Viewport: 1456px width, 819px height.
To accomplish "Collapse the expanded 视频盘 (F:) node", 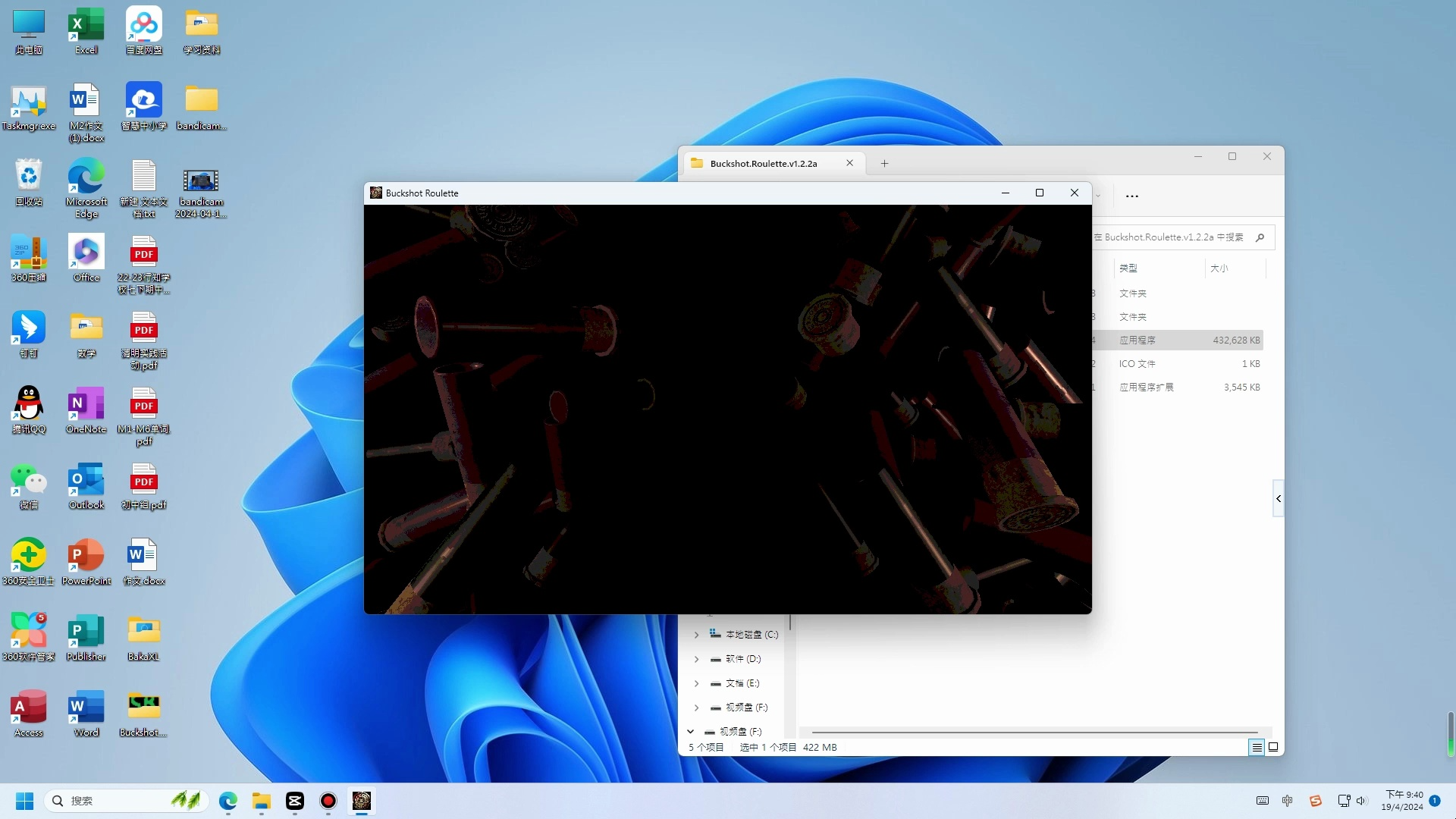I will [690, 732].
